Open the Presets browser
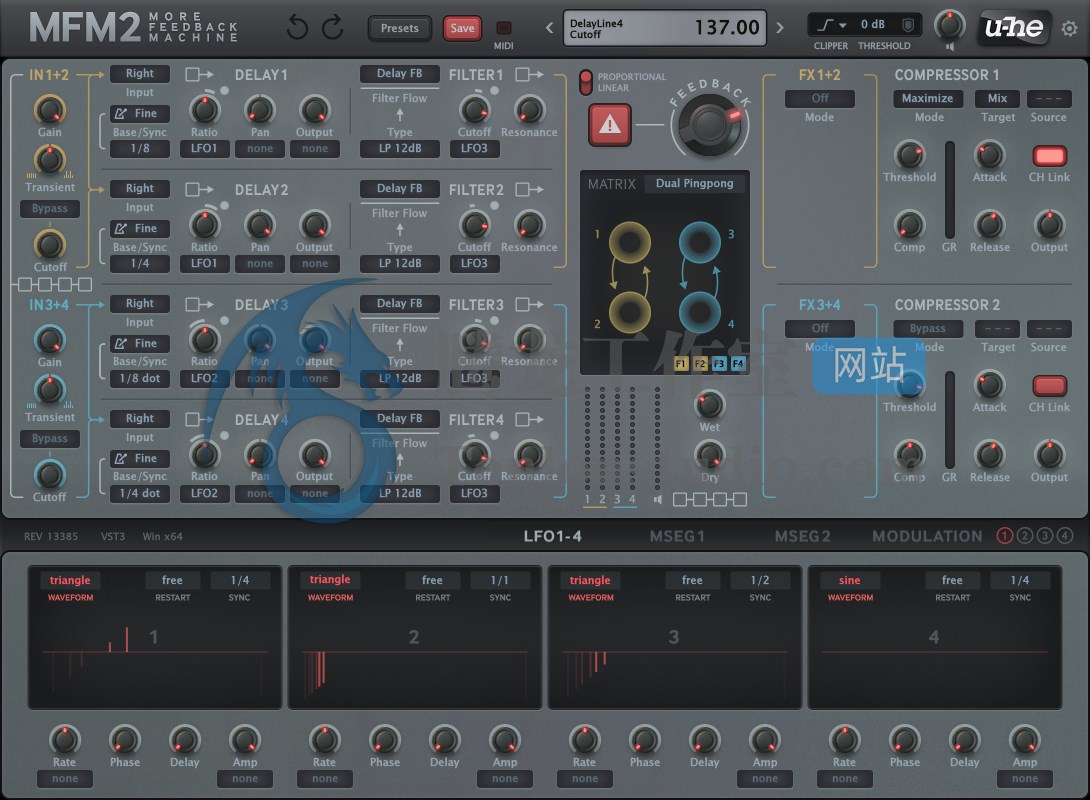Viewport: 1090px width, 800px height. [x=400, y=28]
